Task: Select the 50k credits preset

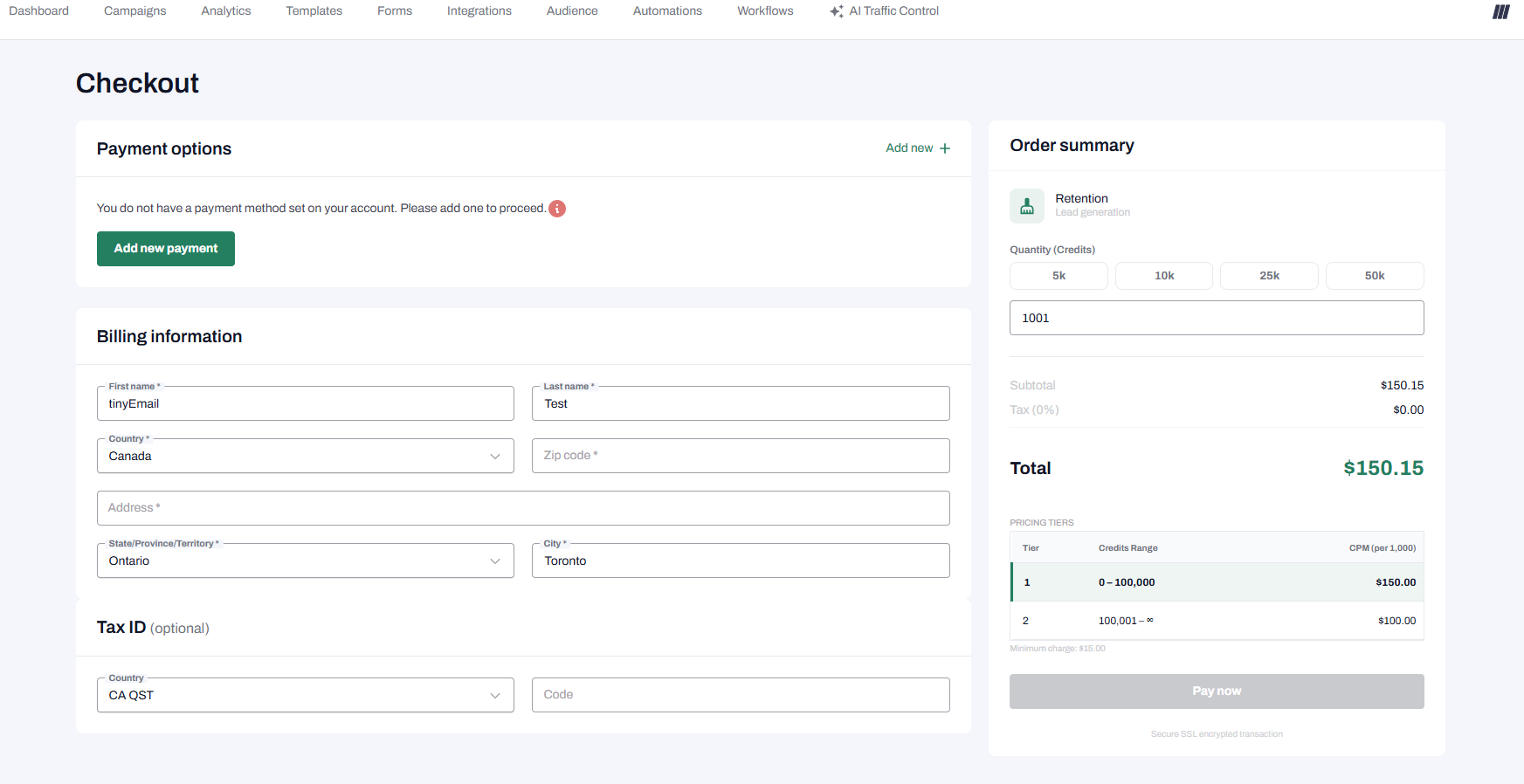Action: coord(1374,276)
